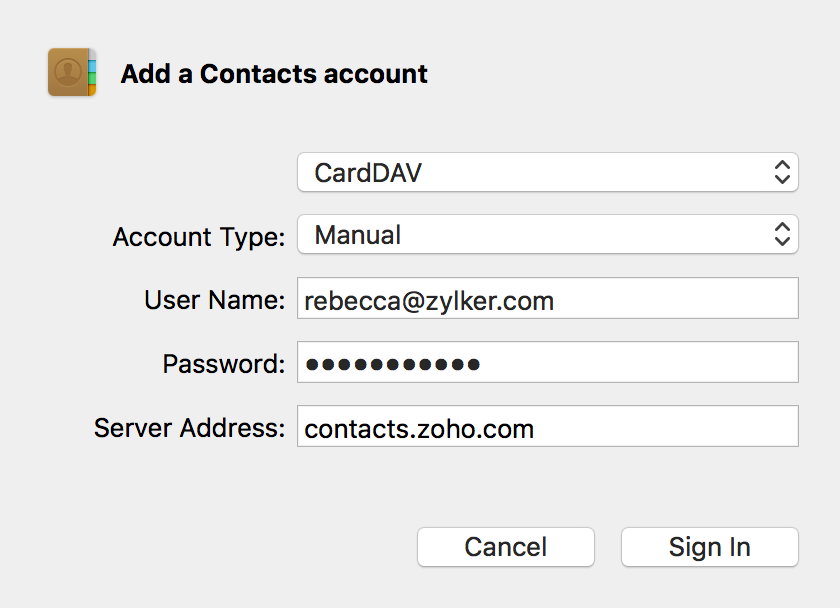
Task: Click the Manual dropdown chevron arrows
Action: point(782,235)
